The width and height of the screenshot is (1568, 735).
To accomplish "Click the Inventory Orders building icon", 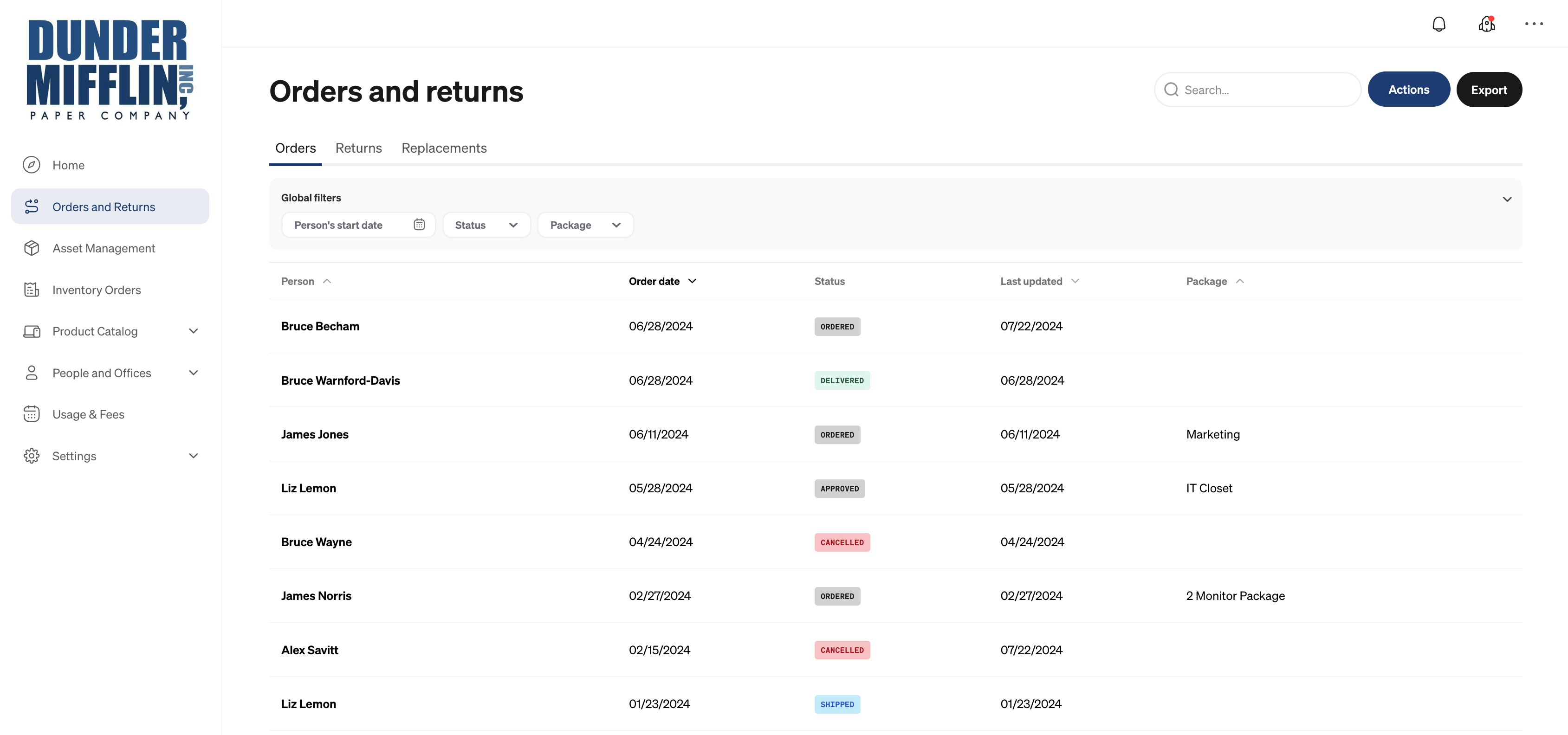I will [32, 290].
